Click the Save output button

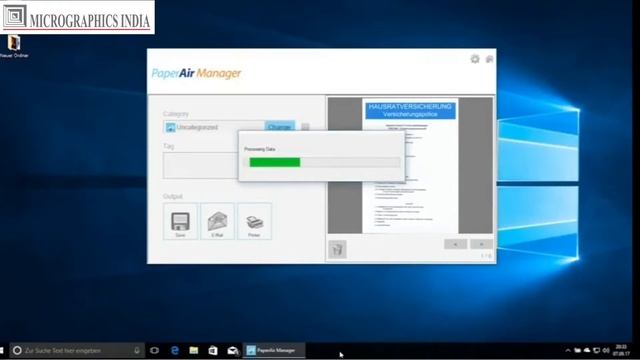180,221
